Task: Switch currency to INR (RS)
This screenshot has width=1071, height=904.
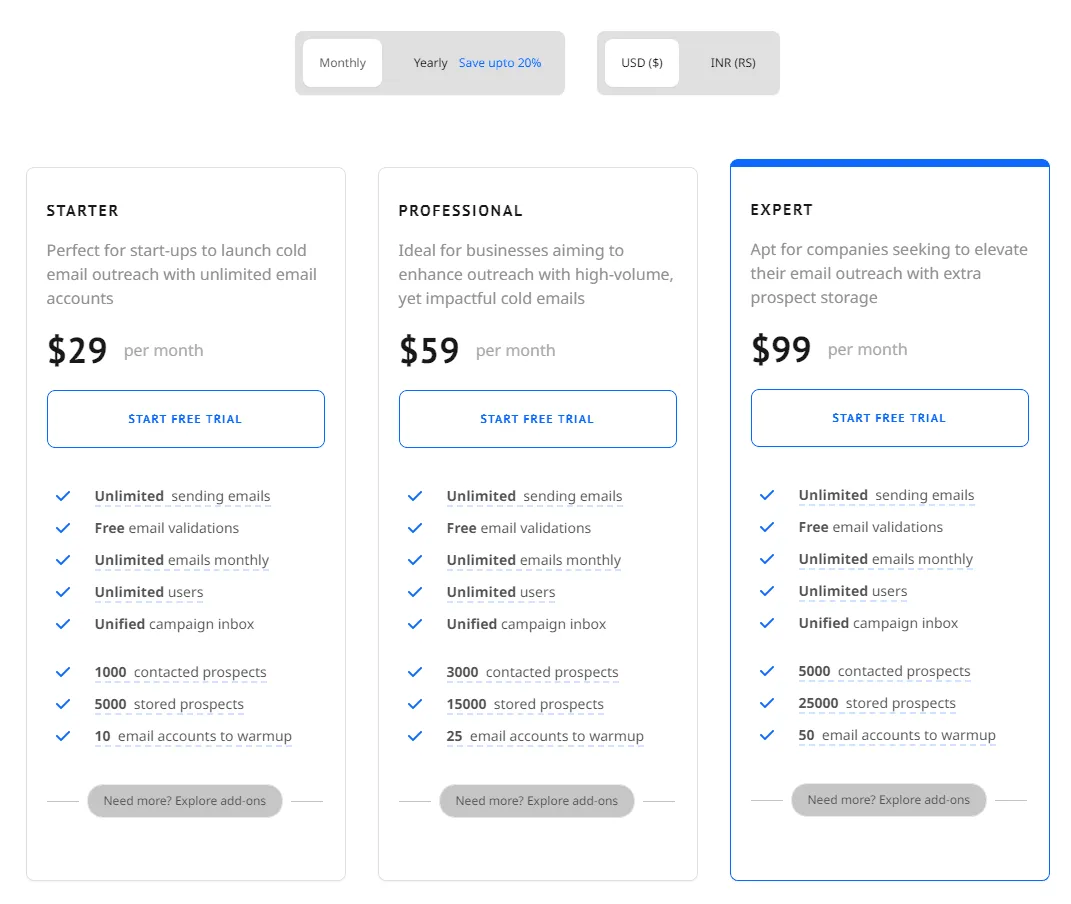Action: [x=732, y=62]
